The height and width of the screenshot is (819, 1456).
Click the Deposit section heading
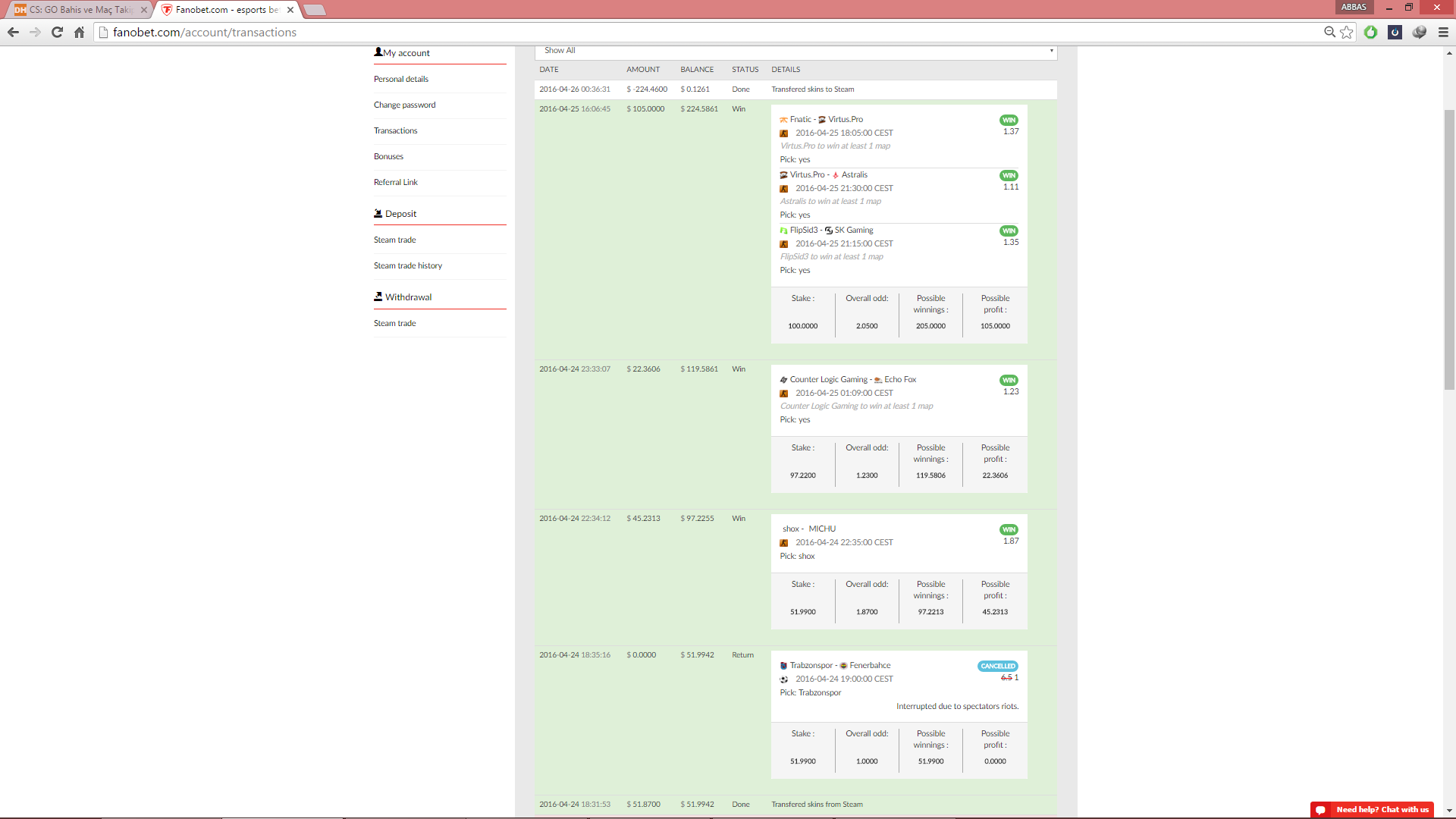(x=400, y=214)
